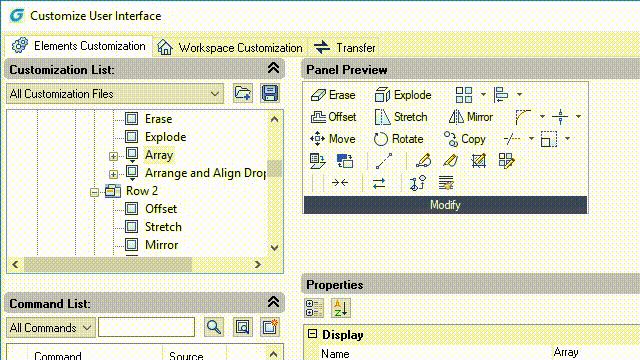
Task: Open a customization file via folder icon
Action: coord(243,93)
